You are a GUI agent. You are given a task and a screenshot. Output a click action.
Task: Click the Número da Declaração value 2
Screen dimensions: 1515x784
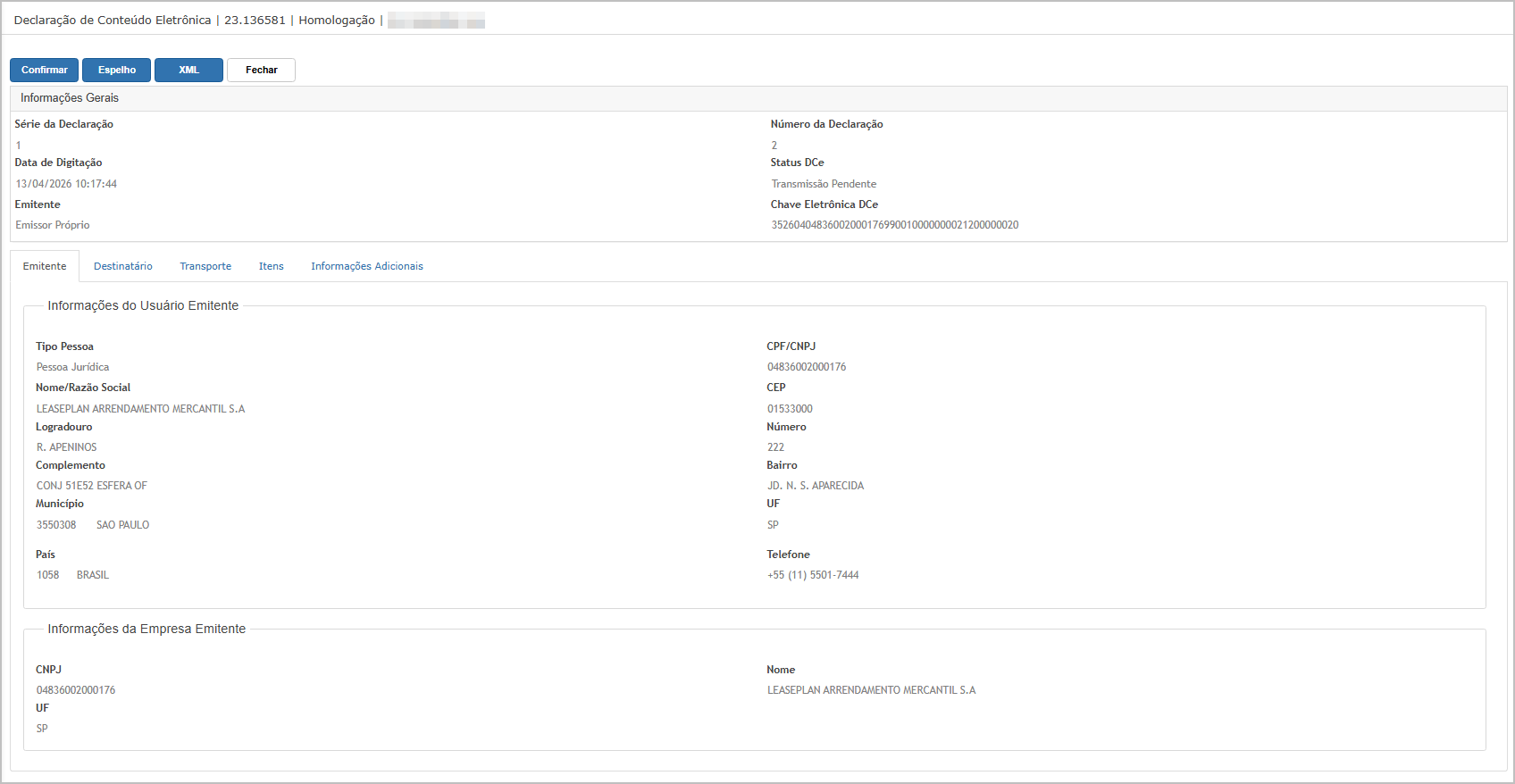tap(774, 146)
